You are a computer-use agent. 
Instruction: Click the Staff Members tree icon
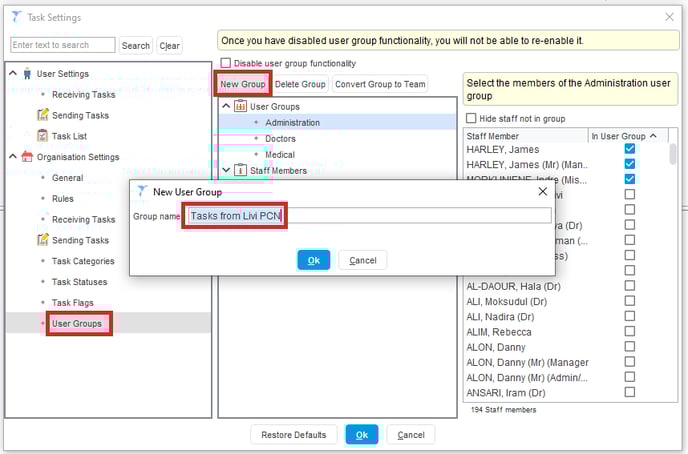pyautogui.click(x=240, y=171)
